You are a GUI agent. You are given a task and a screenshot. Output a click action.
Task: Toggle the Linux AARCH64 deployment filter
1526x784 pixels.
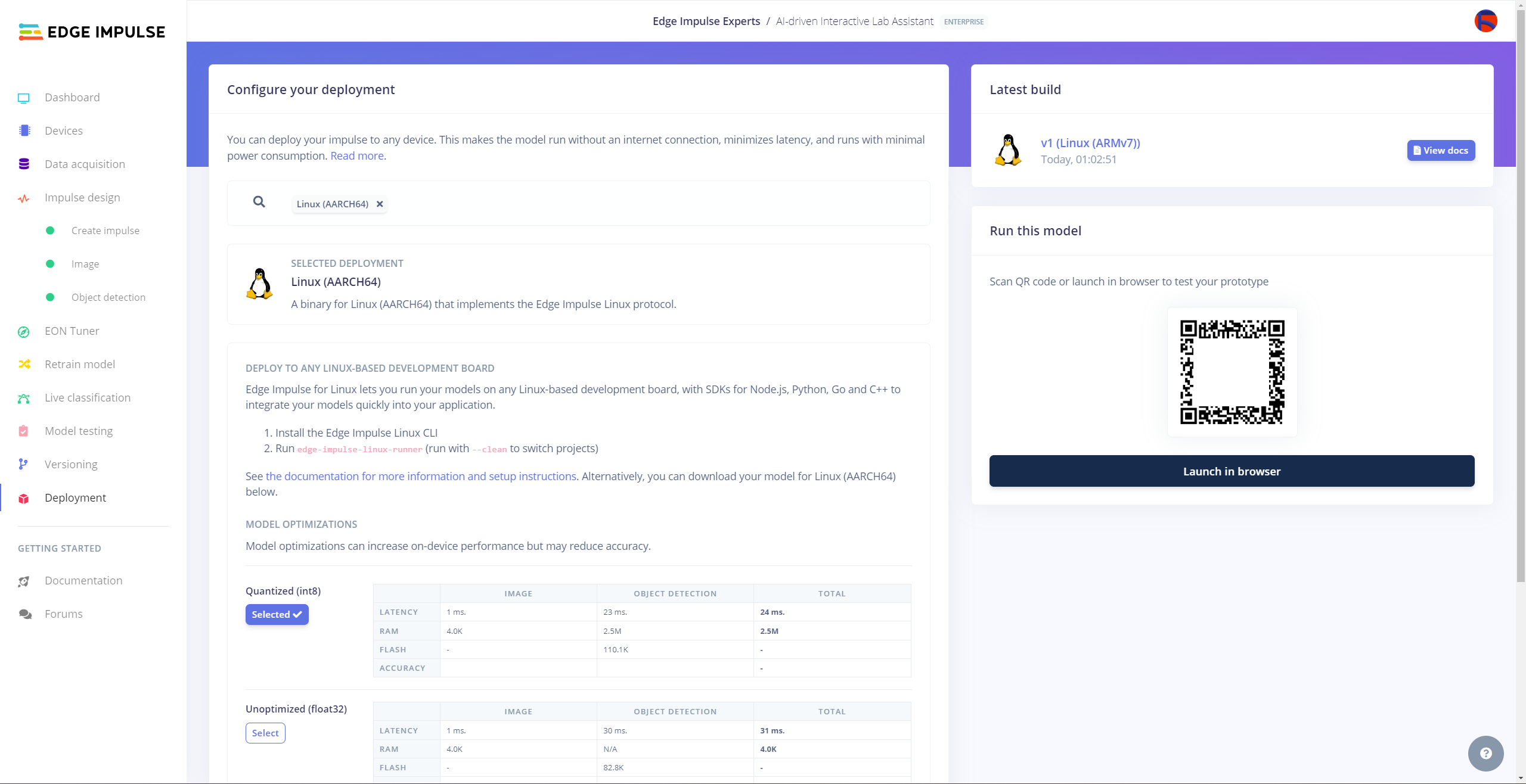[x=380, y=204]
